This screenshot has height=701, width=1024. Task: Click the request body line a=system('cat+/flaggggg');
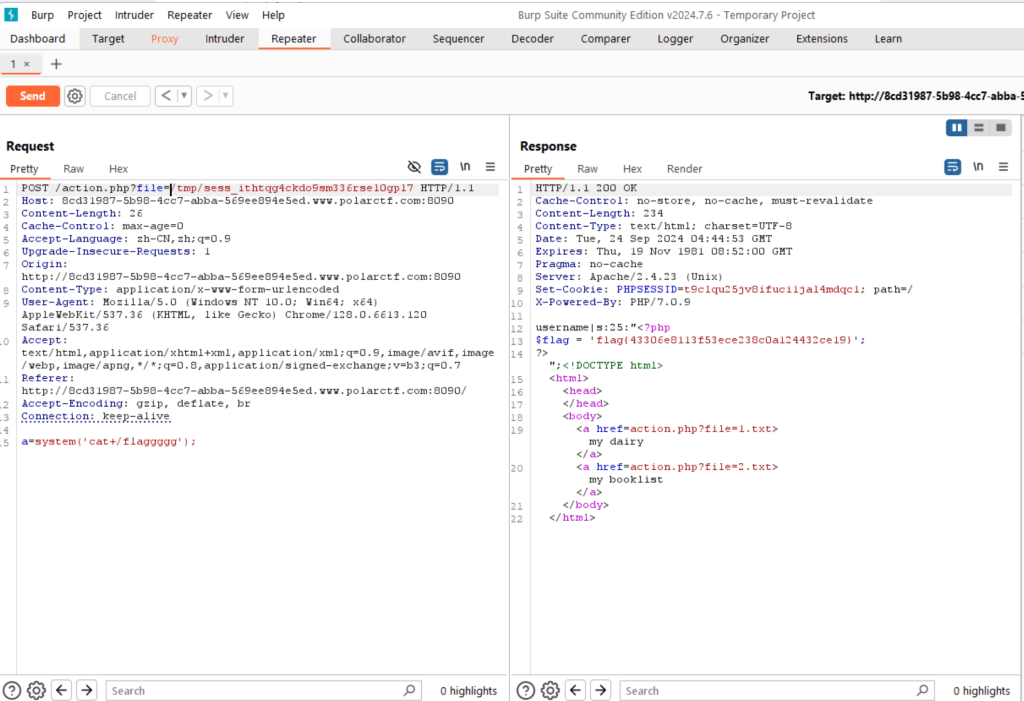click(108, 442)
